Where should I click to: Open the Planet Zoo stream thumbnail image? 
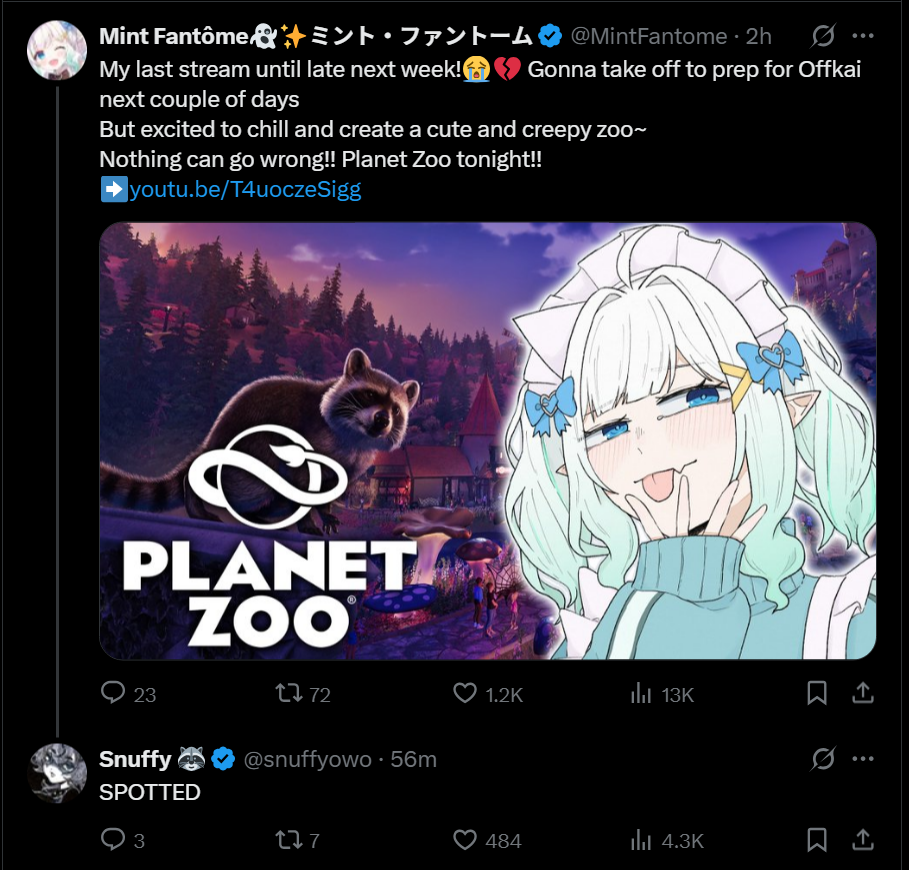(x=487, y=440)
